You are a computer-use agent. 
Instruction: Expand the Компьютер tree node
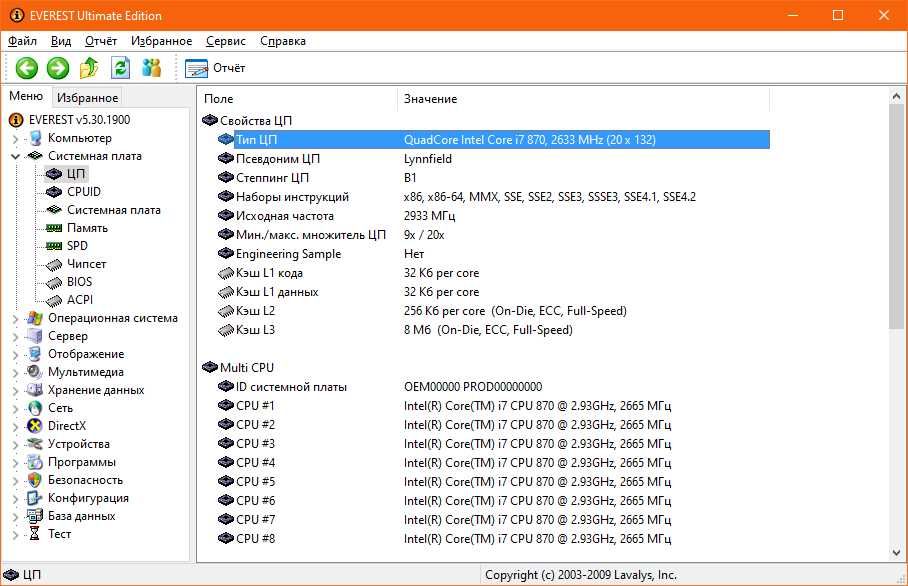[x=16, y=138]
